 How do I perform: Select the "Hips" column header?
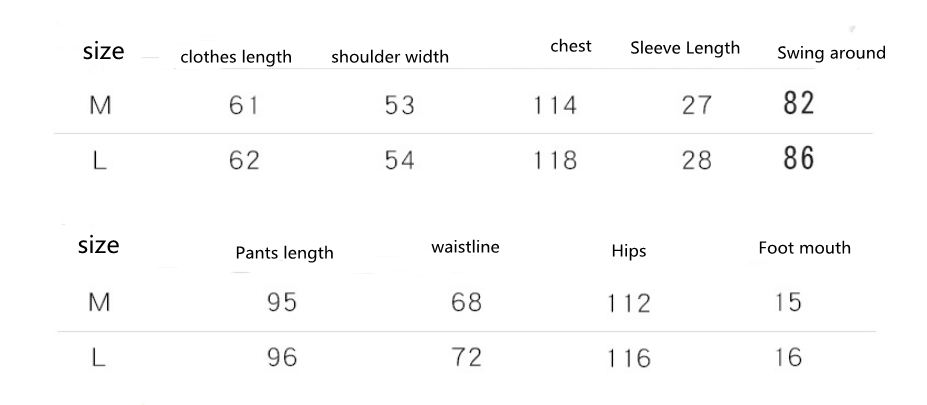tap(628, 251)
